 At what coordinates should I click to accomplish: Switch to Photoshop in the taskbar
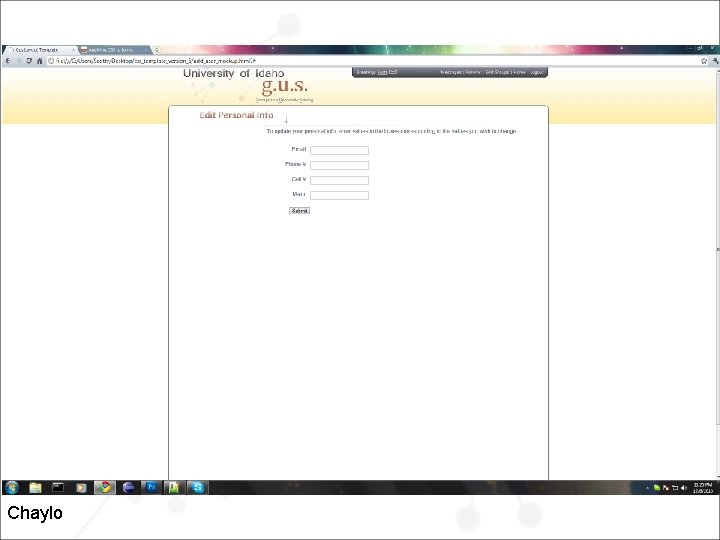[151, 487]
